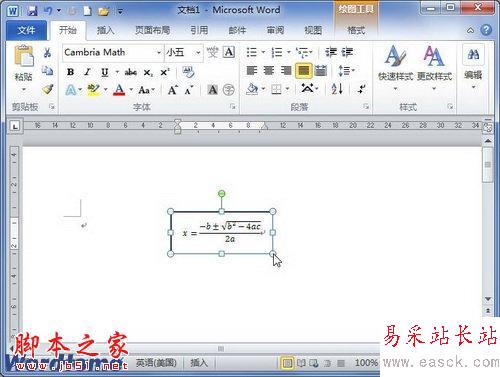This screenshot has width=500, height=377.
Task: Cut selection with scissors icon
Action: coord(47,52)
